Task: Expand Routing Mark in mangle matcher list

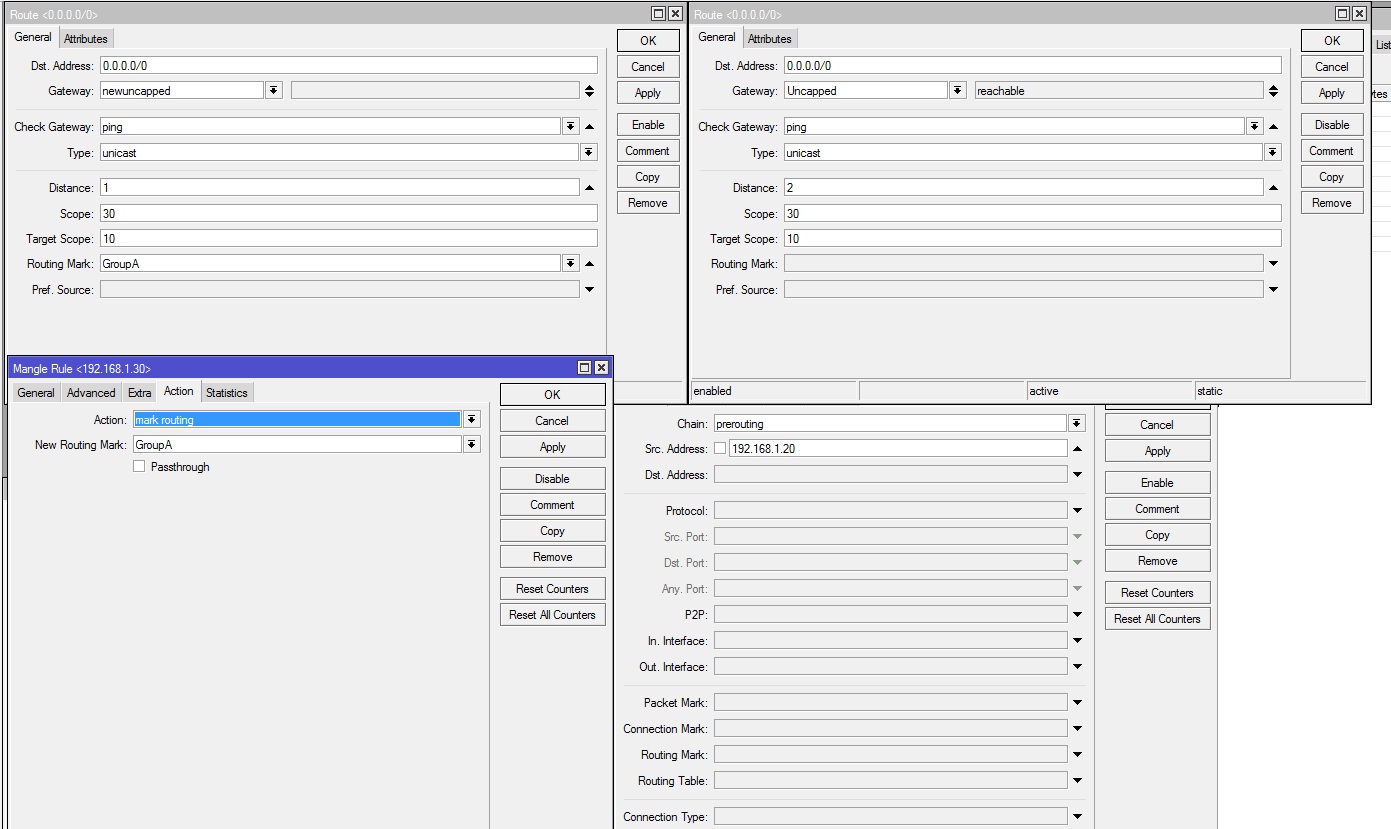Action: 1077,755
